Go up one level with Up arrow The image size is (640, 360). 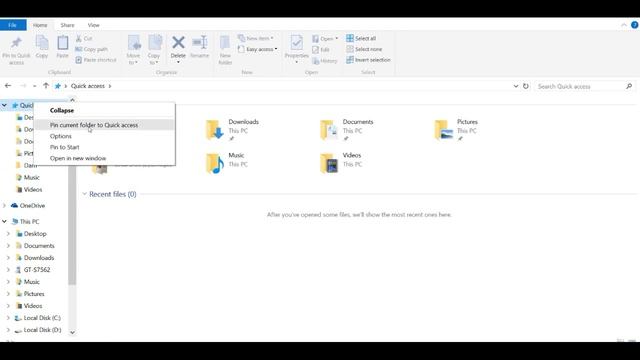pos(46,86)
